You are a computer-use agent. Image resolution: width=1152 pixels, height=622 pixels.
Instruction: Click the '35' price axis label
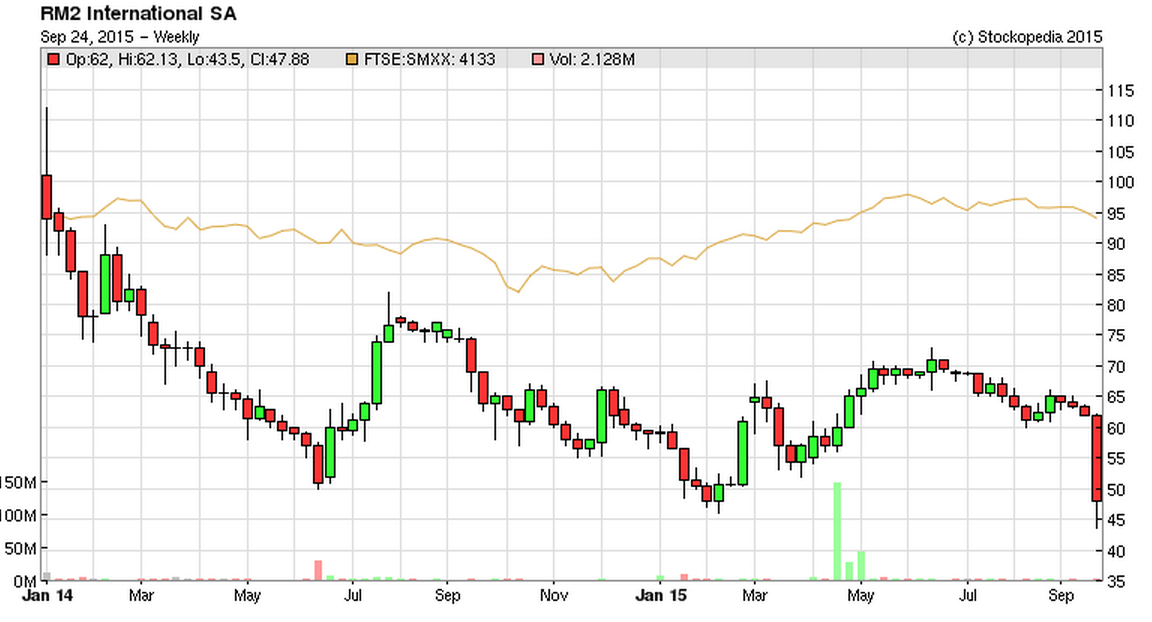point(1117,582)
